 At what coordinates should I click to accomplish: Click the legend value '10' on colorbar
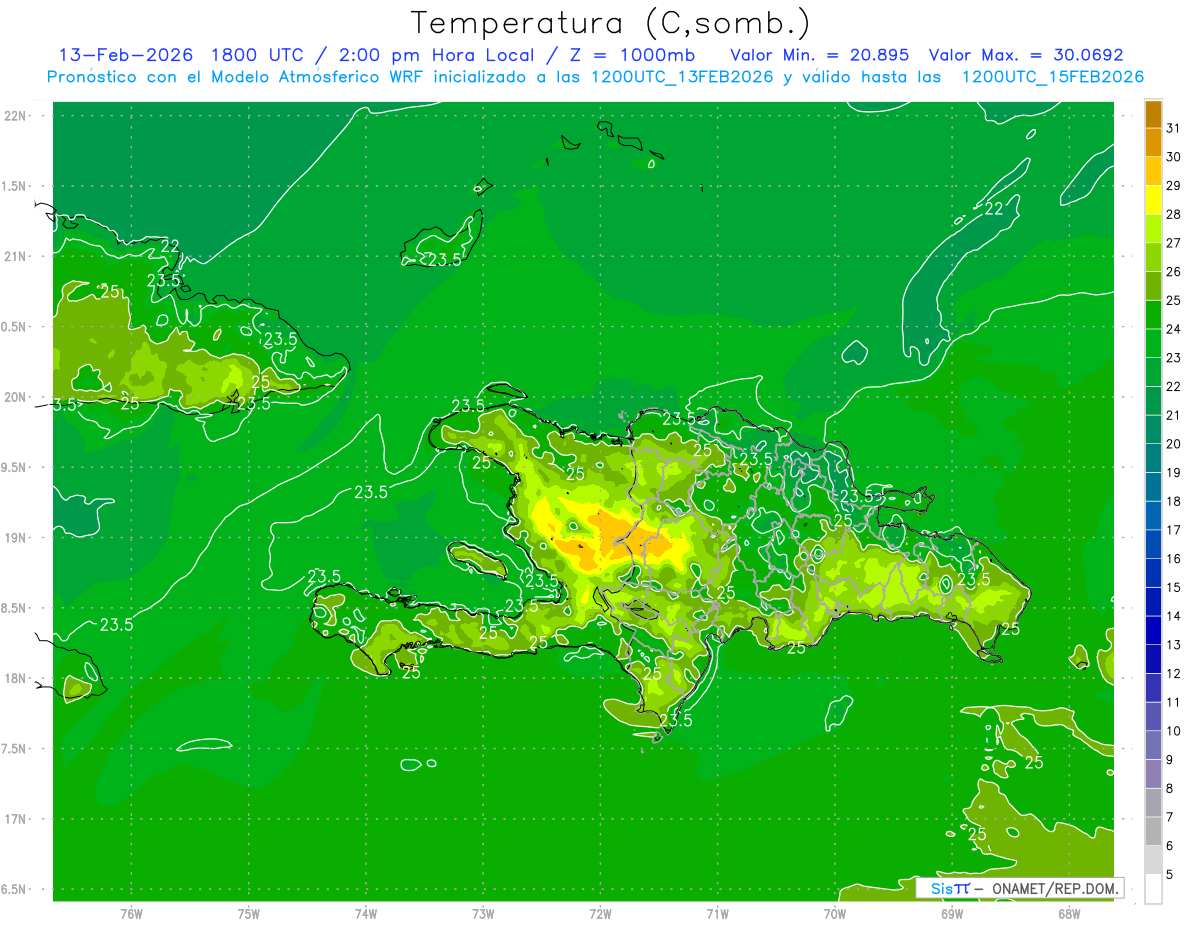[x=1173, y=731]
